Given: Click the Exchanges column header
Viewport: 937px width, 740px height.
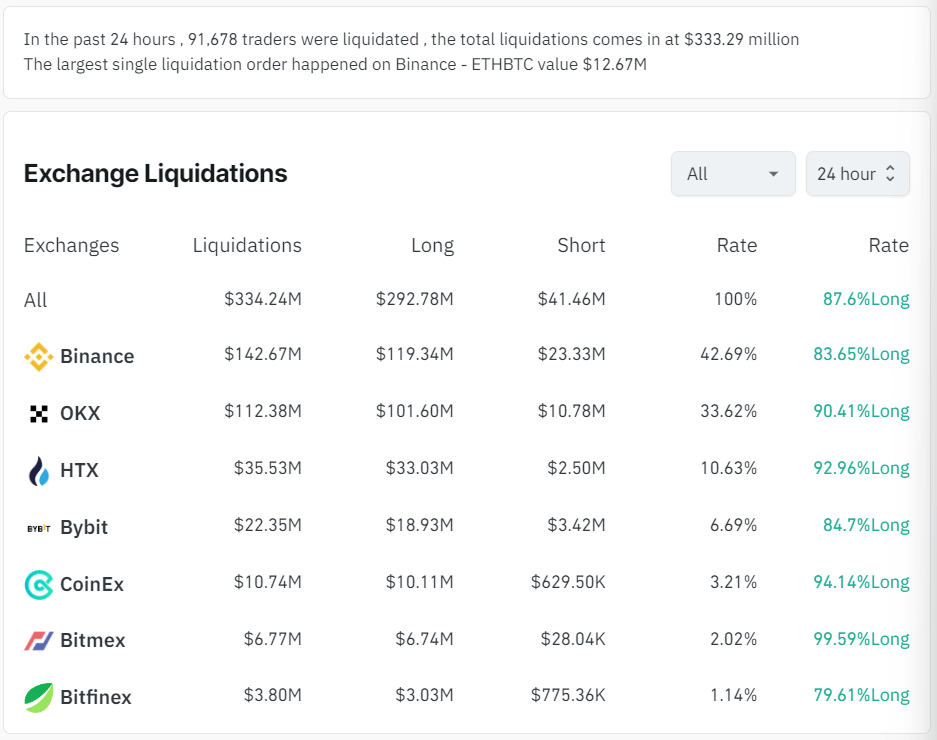Looking at the screenshot, I should [71, 246].
